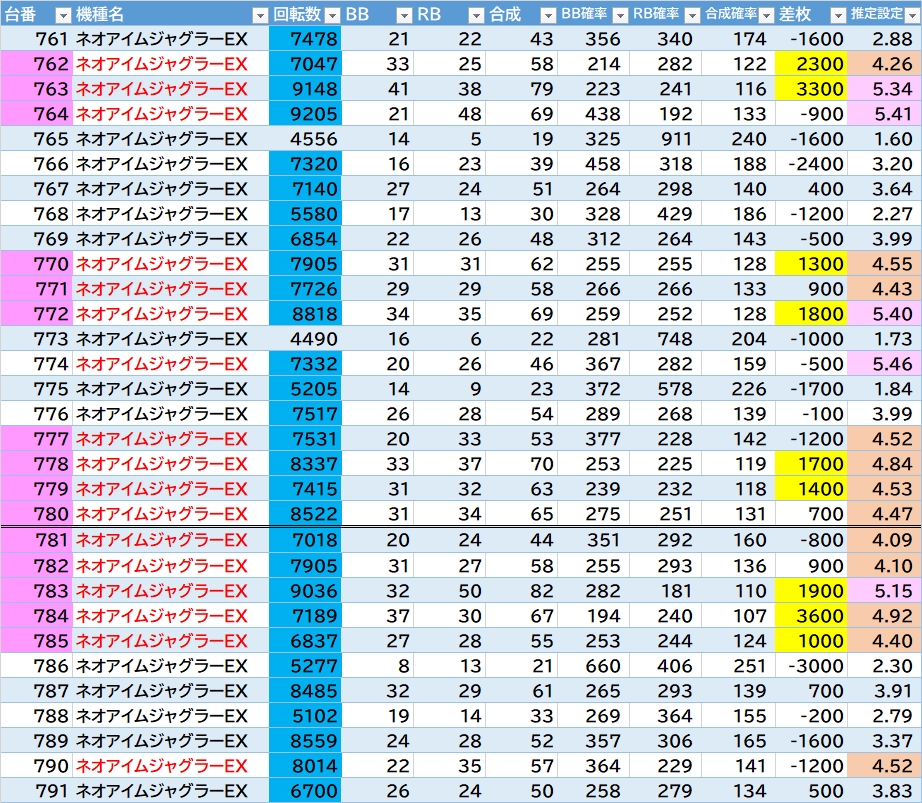This screenshot has height=803, width=922.
Task: Open the 回転数 column filter dropdown
Action: pos(332,15)
